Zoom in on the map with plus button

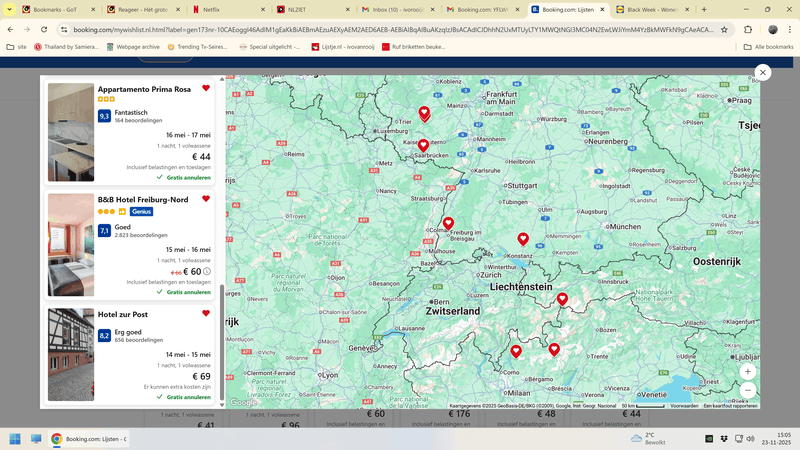click(x=747, y=371)
